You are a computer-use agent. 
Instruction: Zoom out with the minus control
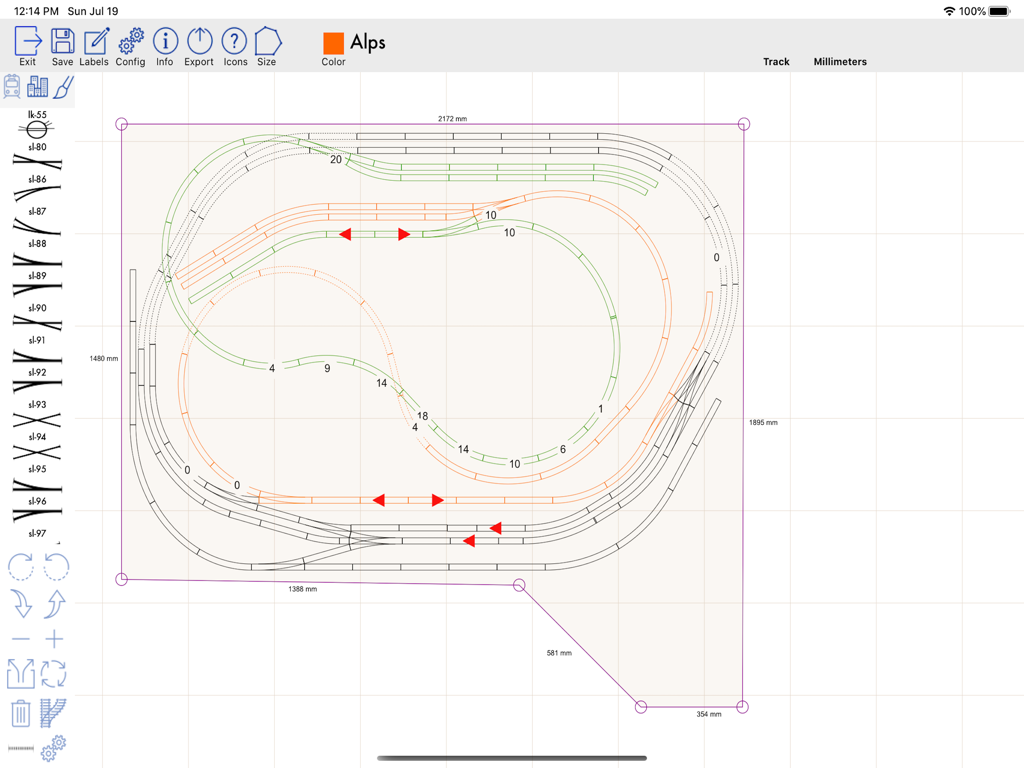click(x=21, y=638)
